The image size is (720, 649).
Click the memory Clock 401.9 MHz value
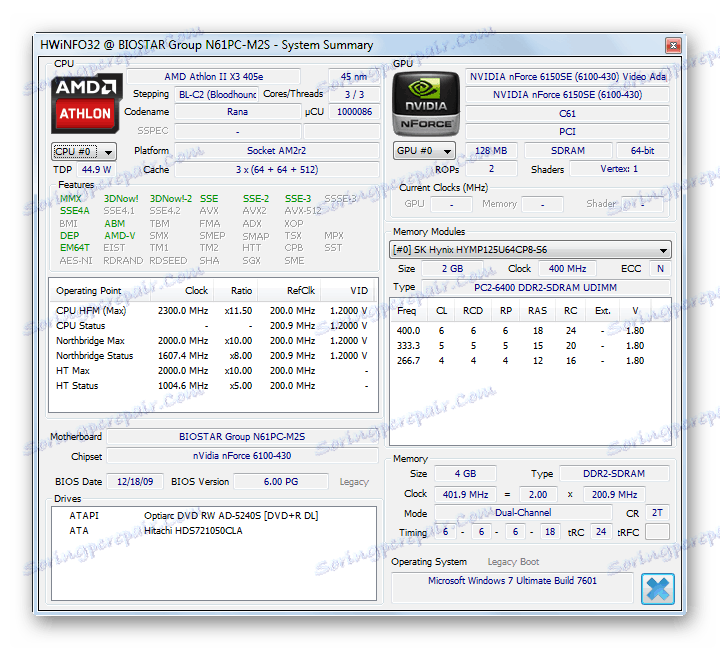[x=465, y=495]
